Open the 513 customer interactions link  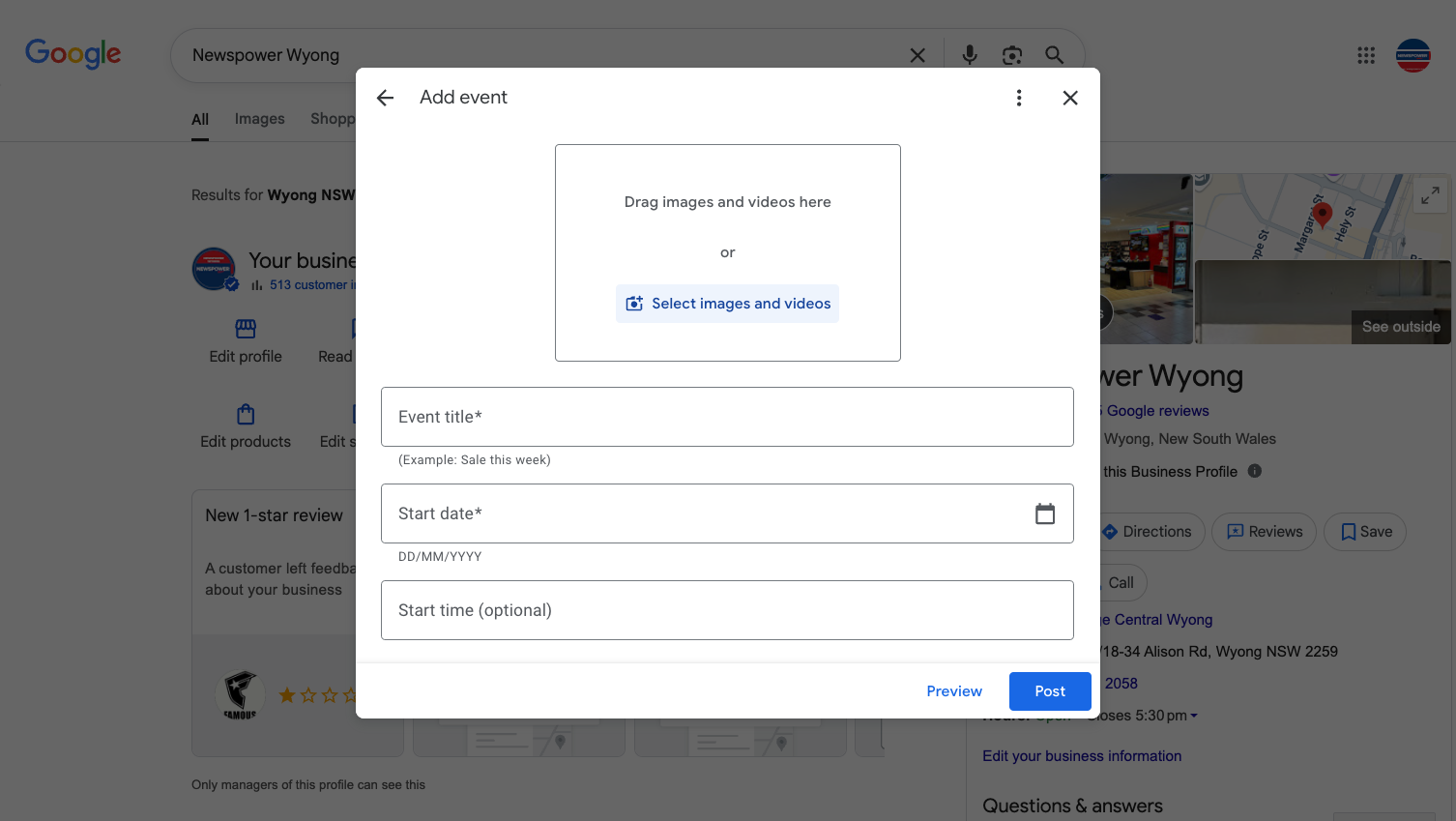tap(312, 285)
